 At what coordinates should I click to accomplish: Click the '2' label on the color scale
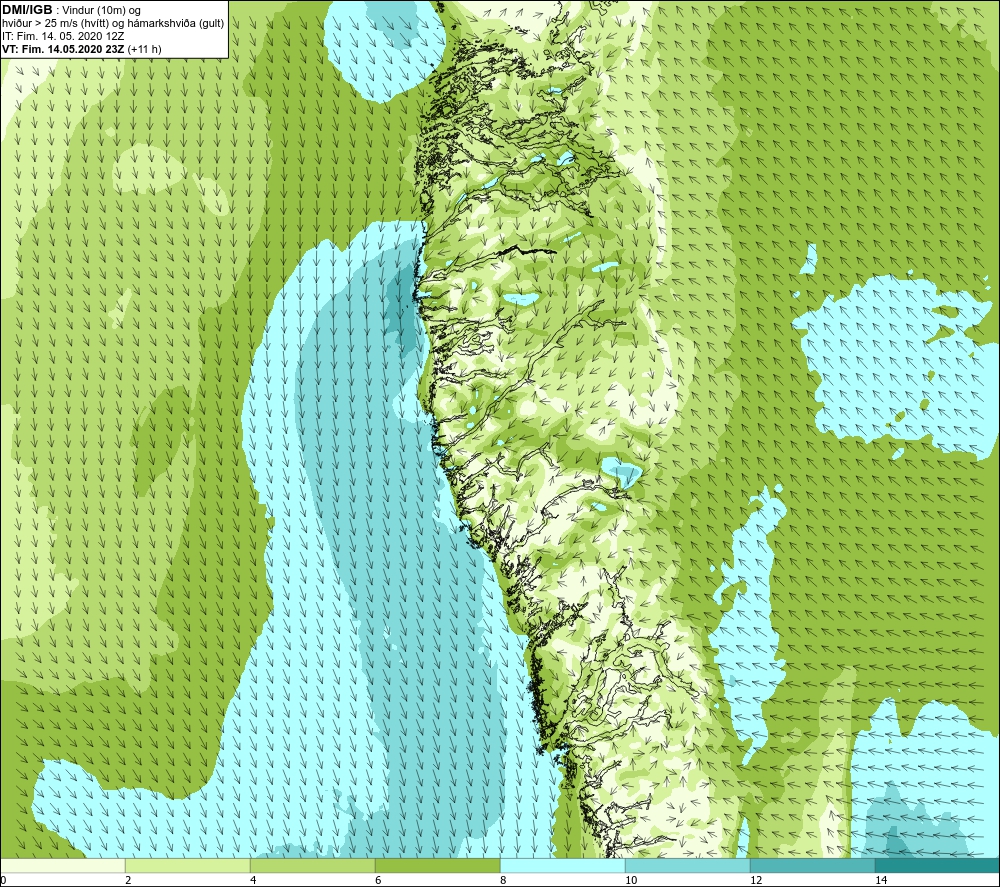tap(128, 880)
